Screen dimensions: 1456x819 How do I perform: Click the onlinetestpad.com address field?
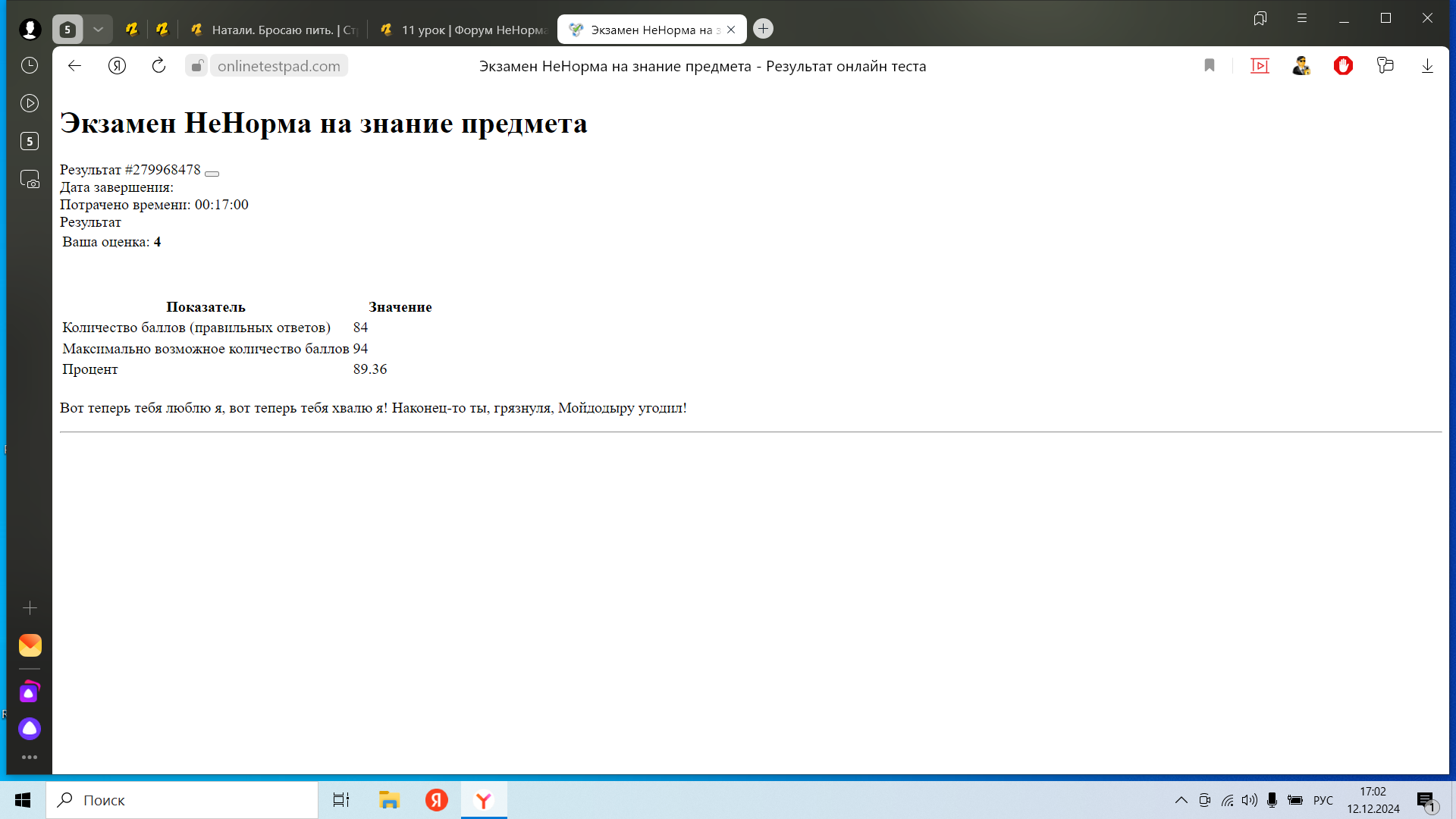[x=278, y=66]
